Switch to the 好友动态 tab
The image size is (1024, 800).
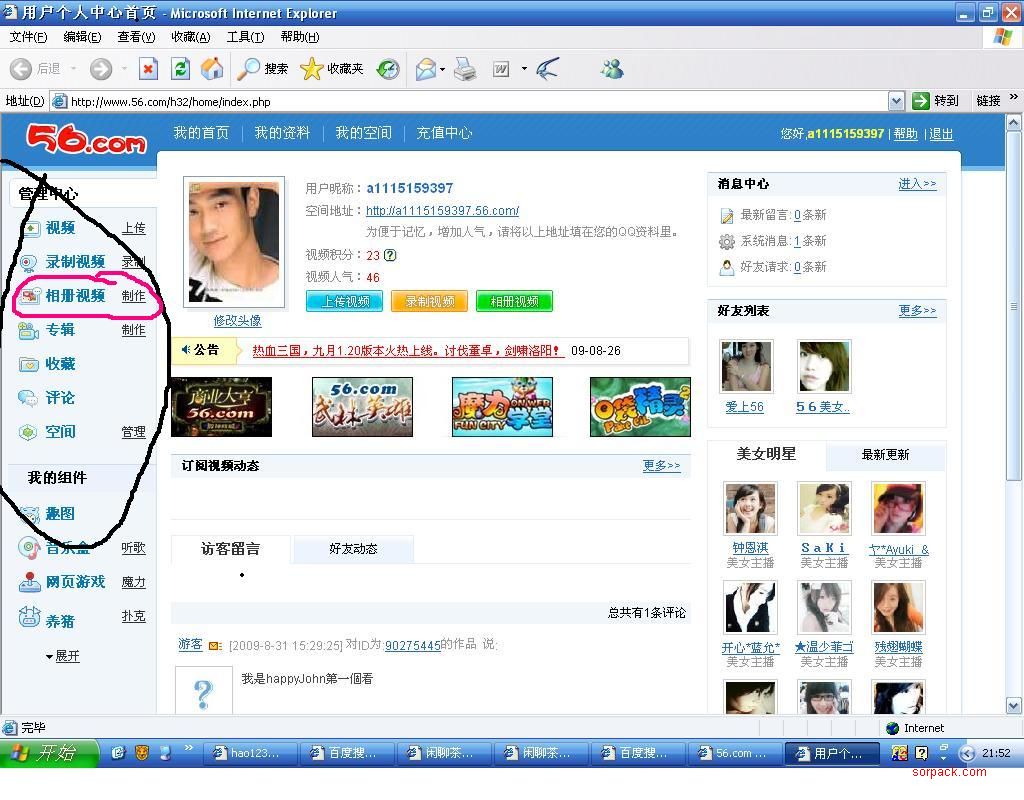point(353,549)
